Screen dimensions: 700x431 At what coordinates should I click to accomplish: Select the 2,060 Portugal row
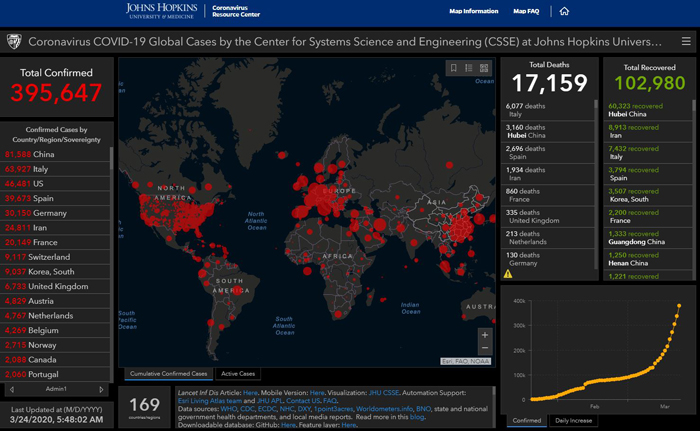tap(55, 374)
